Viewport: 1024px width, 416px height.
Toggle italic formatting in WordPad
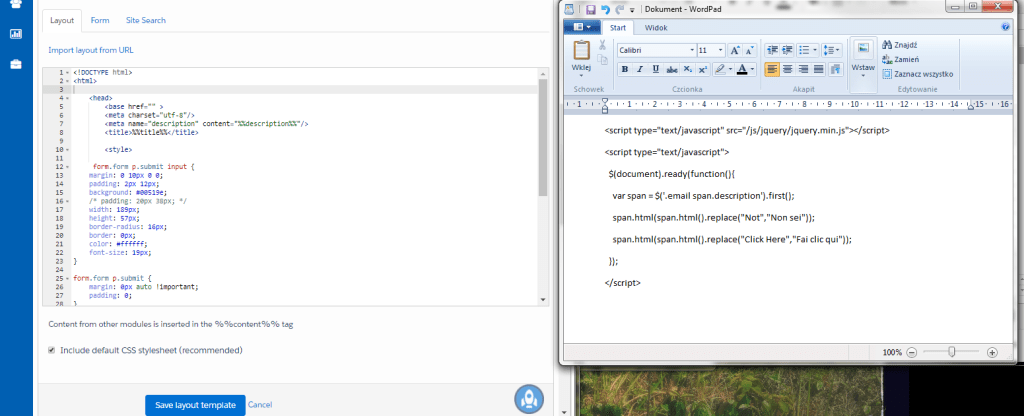click(x=640, y=69)
